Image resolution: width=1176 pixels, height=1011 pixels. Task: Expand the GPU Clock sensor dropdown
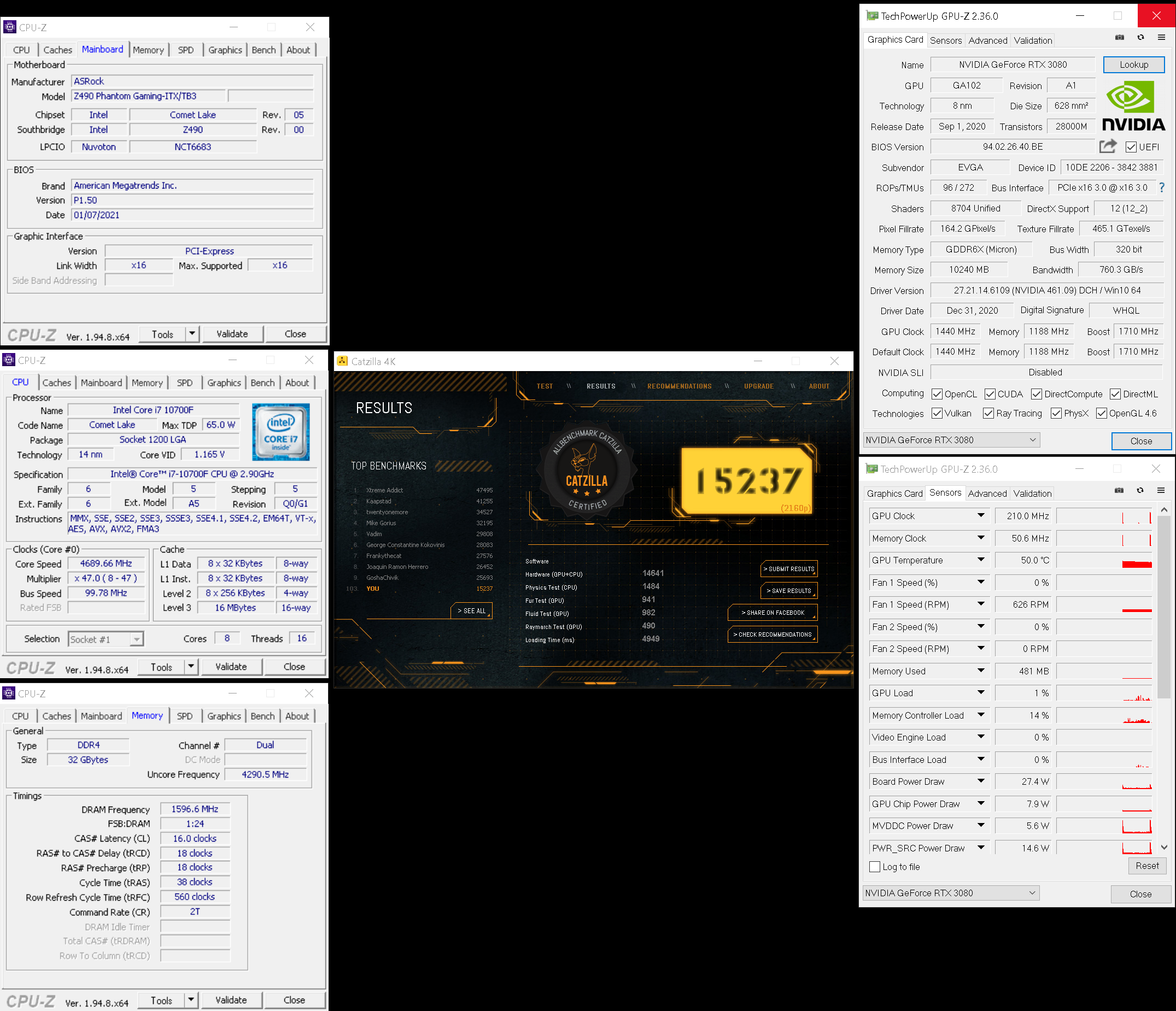[x=981, y=515]
